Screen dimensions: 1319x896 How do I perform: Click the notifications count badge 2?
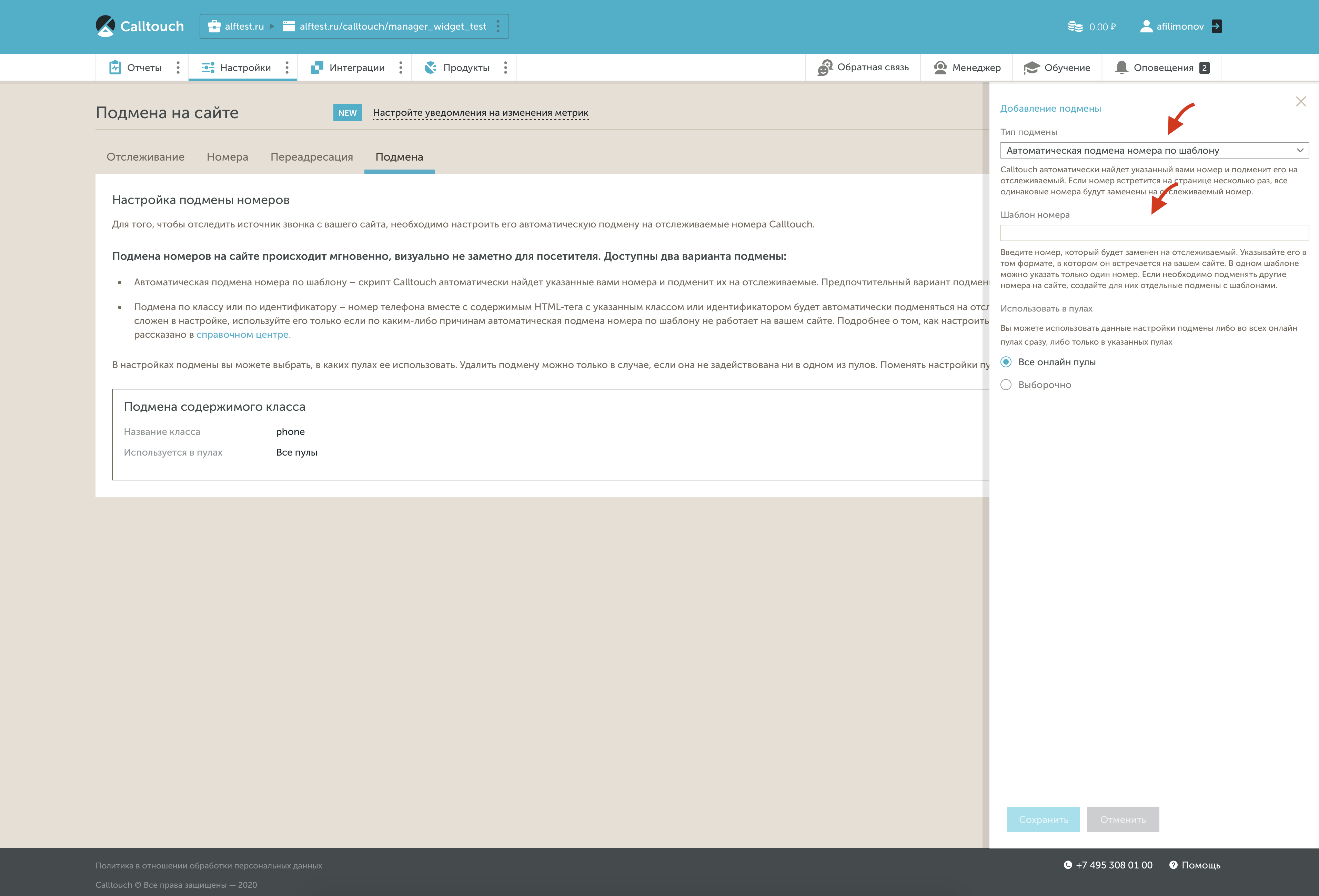1204,68
